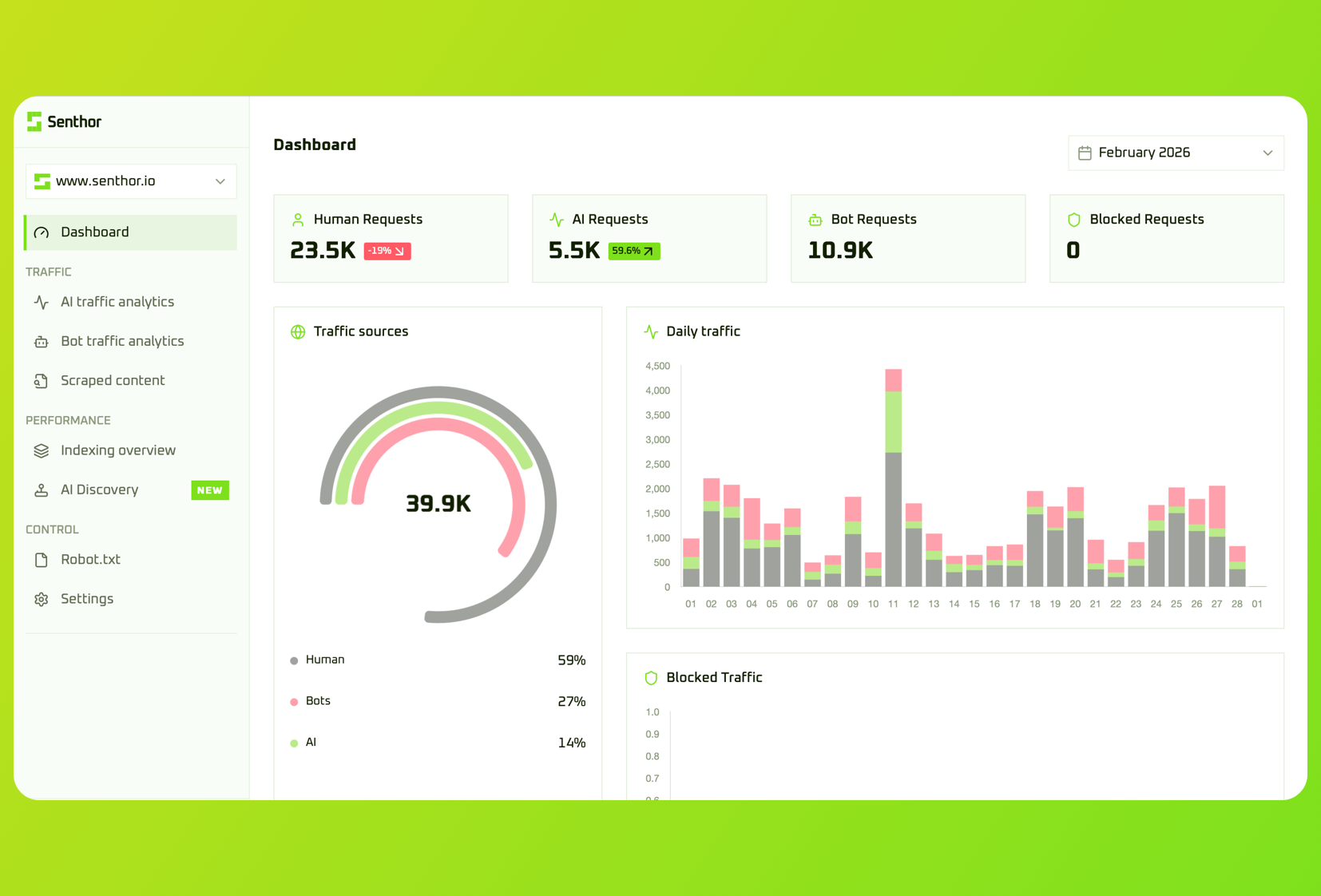Screen dimensions: 1321x896
Task: Click Indexing overview layers icon
Action: (x=42, y=450)
